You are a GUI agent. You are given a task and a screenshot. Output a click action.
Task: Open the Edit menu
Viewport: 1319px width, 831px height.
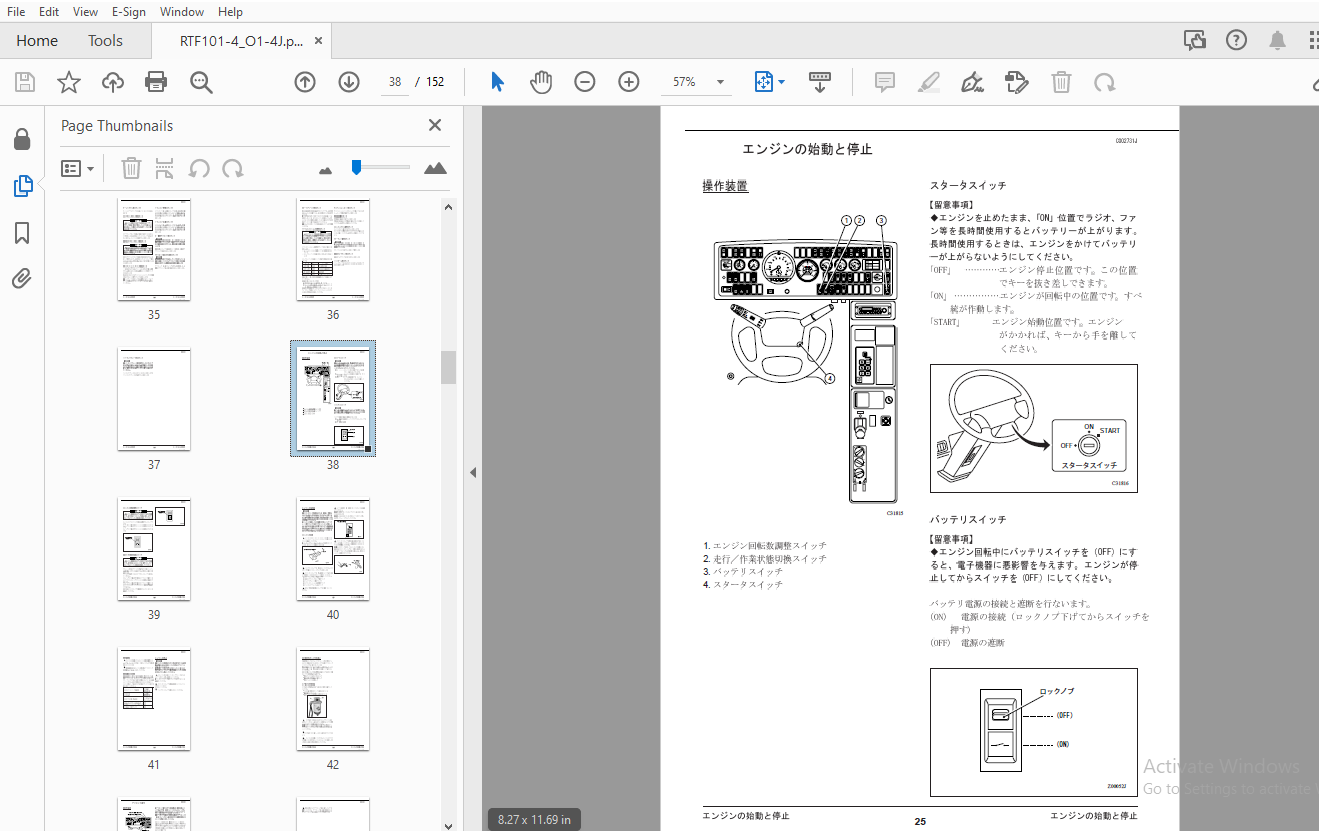click(49, 12)
